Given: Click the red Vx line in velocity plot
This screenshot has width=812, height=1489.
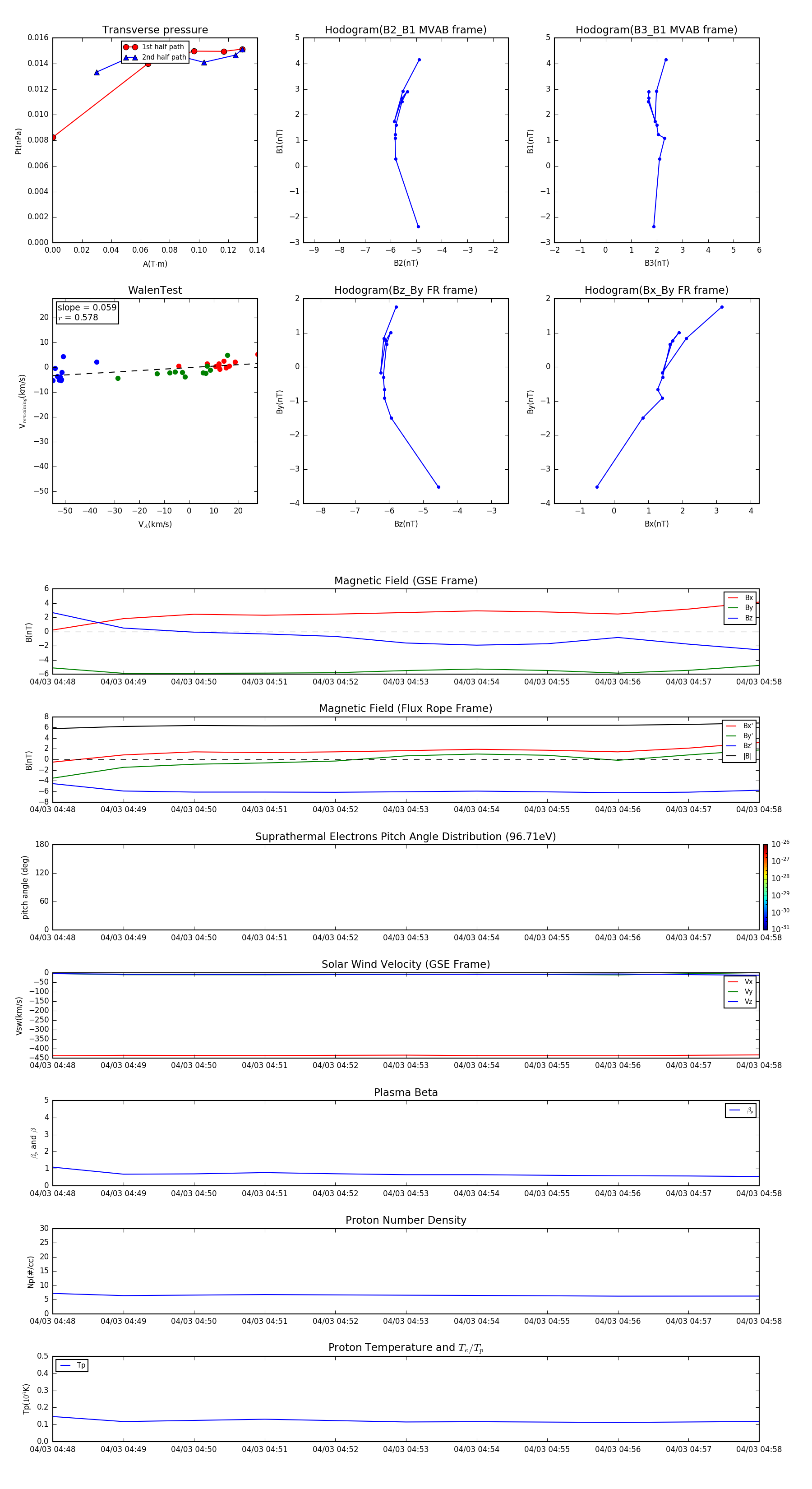Looking at the screenshot, I should [406, 1055].
